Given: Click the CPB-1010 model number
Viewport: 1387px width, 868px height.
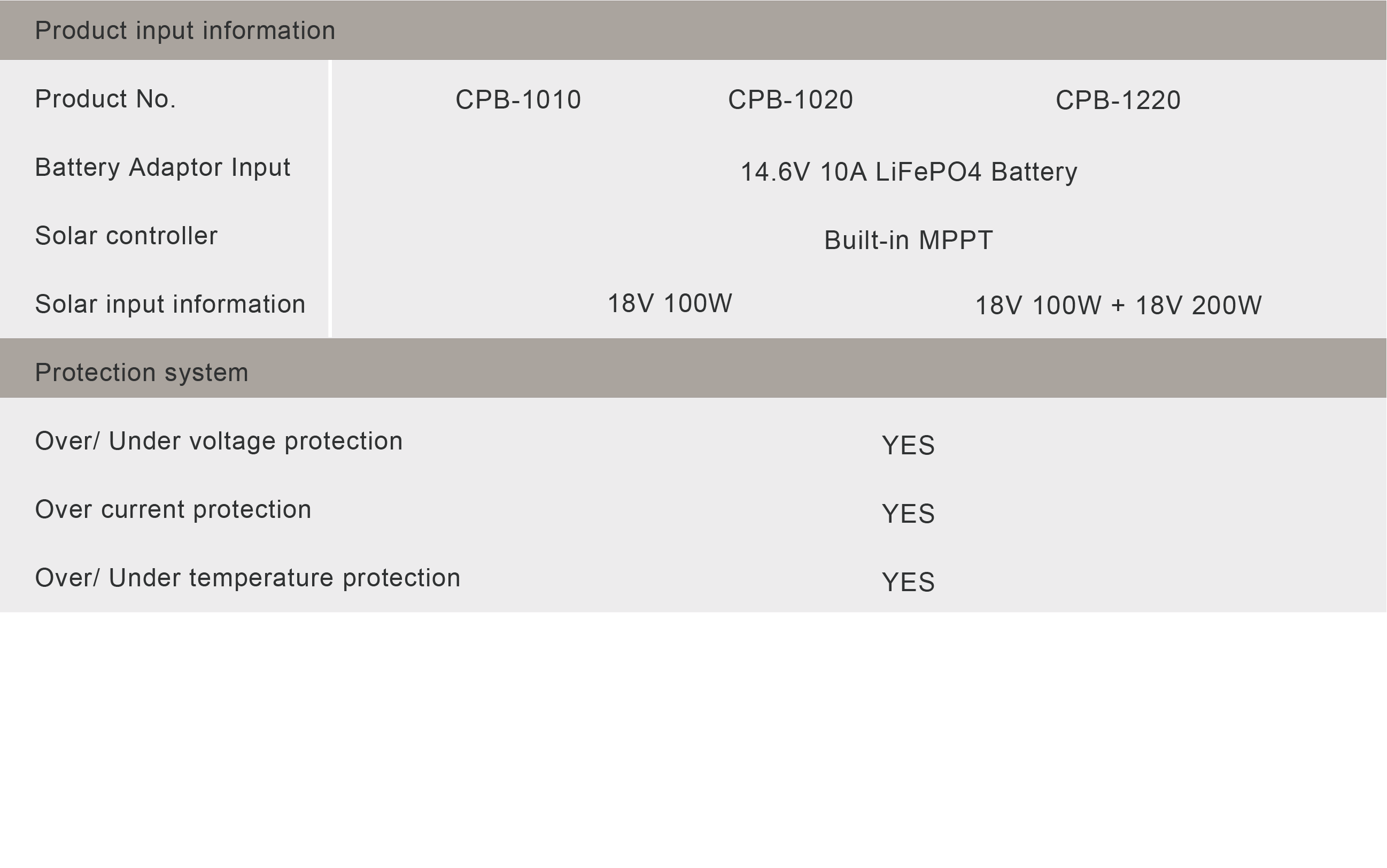Looking at the screenshot, I should coord(518,100).
